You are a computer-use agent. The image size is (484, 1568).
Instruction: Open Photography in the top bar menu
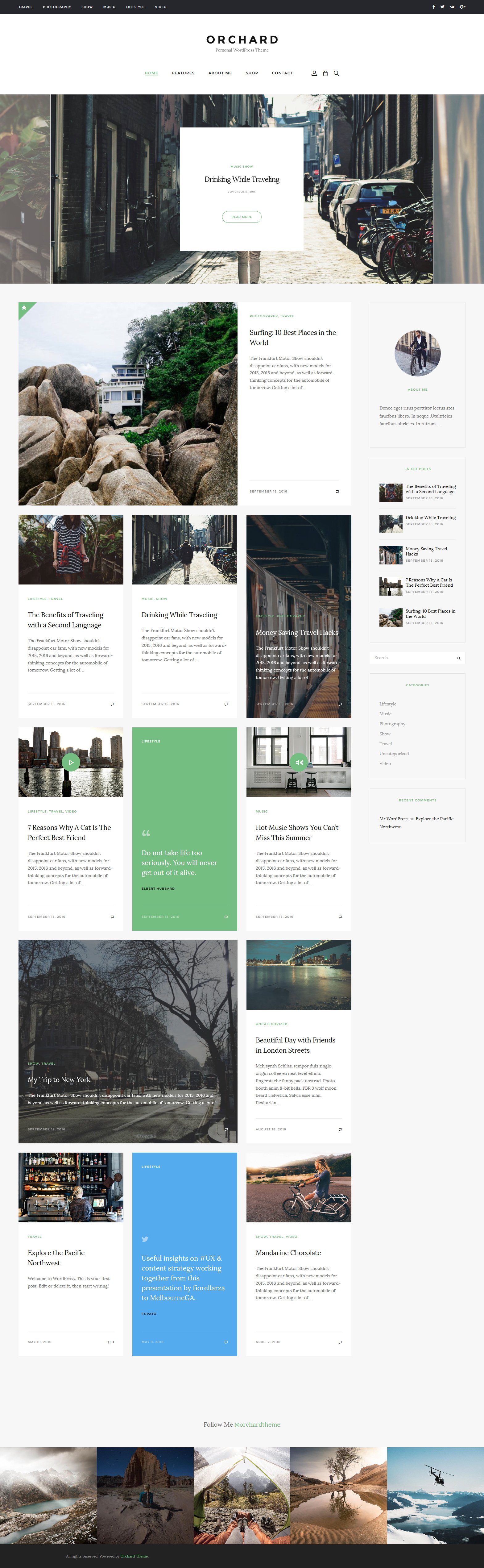pyautogui.click(x=57, y=7)
